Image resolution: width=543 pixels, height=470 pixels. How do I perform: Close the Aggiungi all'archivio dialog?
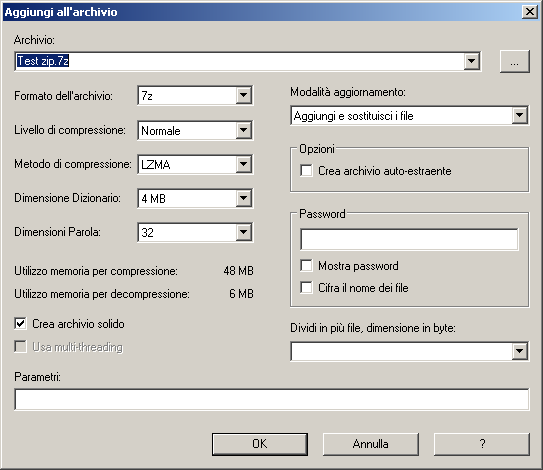[529, 12]
